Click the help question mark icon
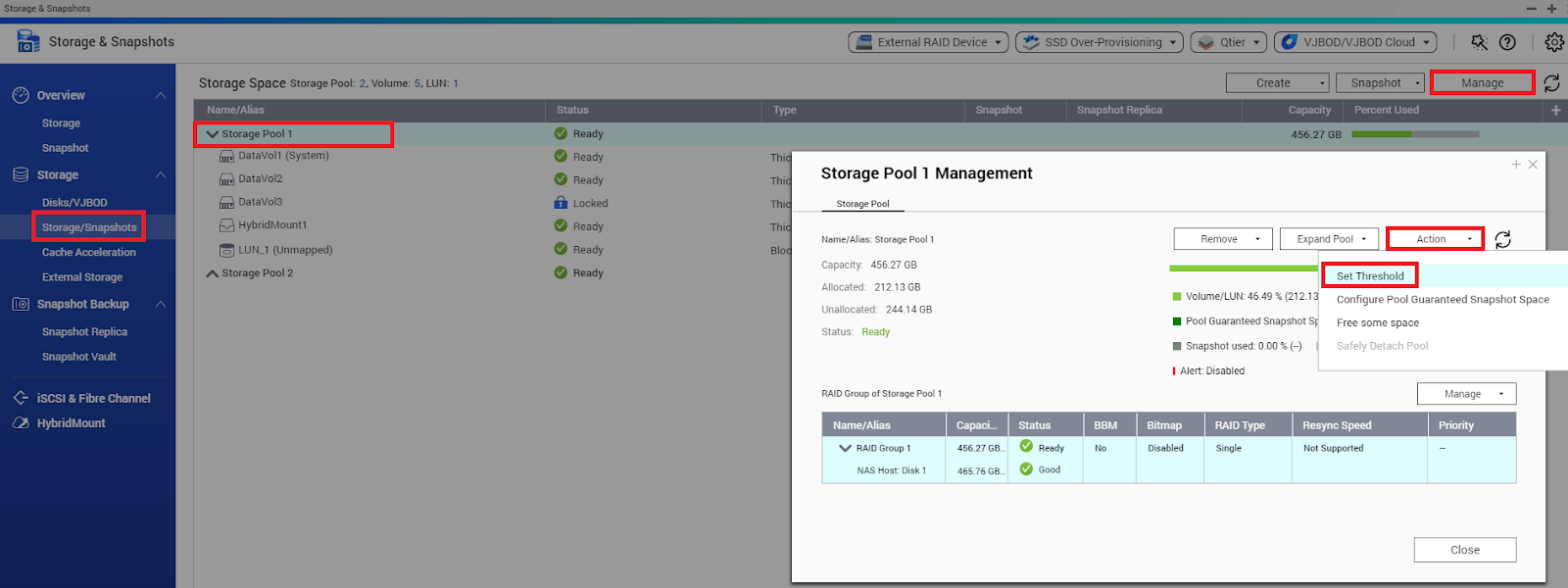Screen dimensions: 1568x588 1507,42
